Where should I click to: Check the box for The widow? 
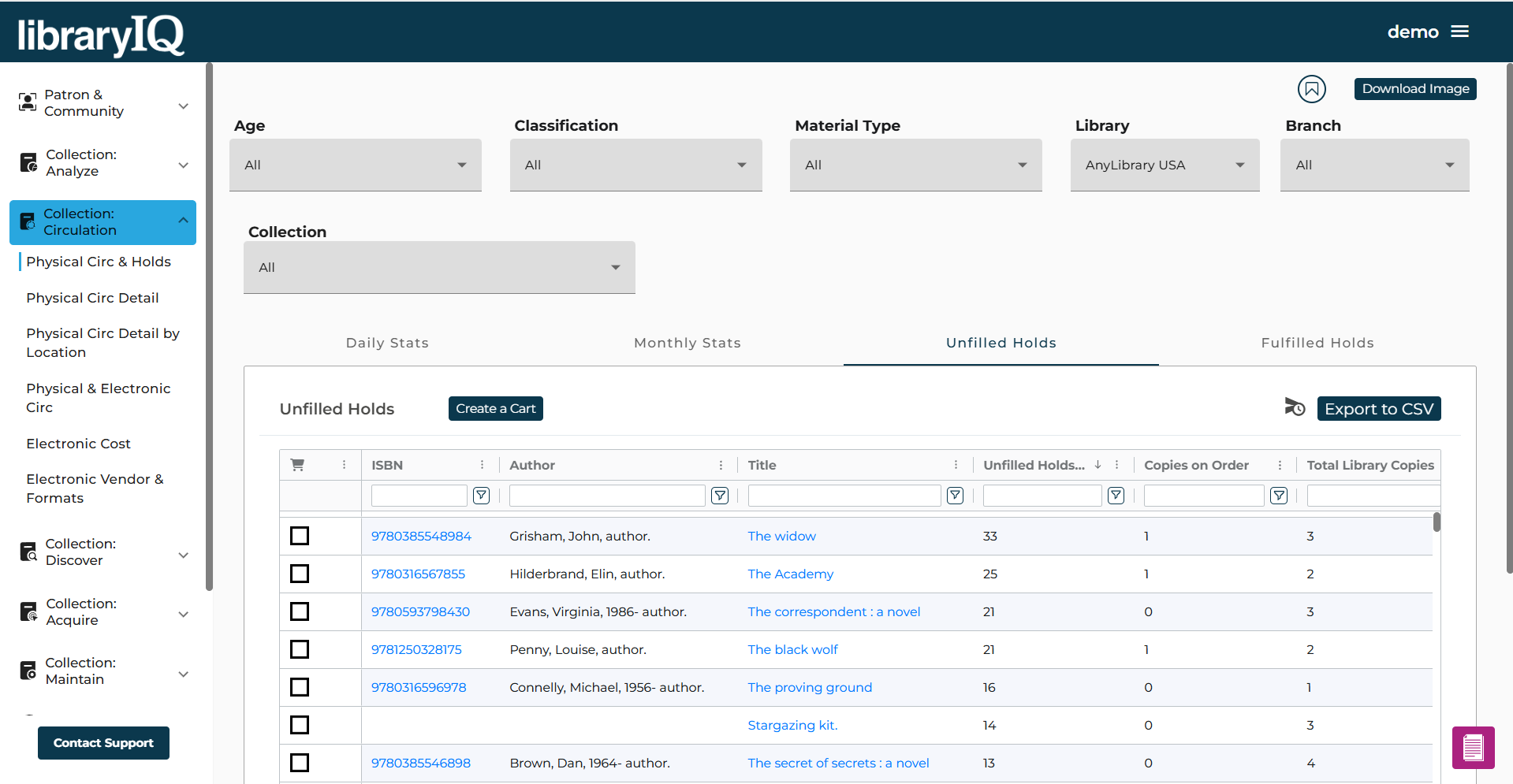click(x=300, y=536)
